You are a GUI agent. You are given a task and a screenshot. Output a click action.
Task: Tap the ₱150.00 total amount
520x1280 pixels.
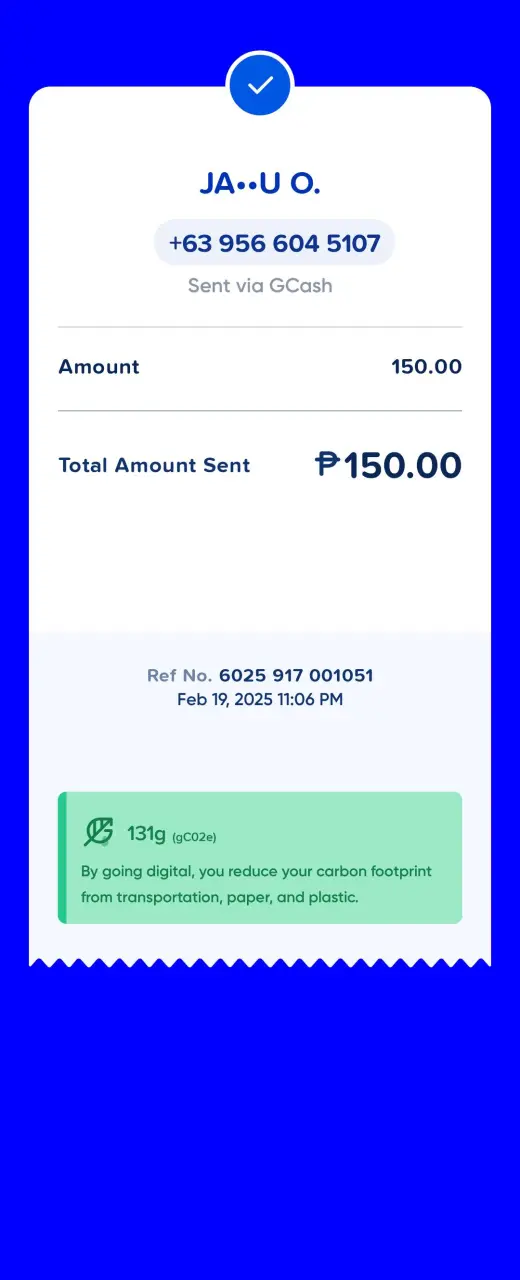(x=389, y=465)
